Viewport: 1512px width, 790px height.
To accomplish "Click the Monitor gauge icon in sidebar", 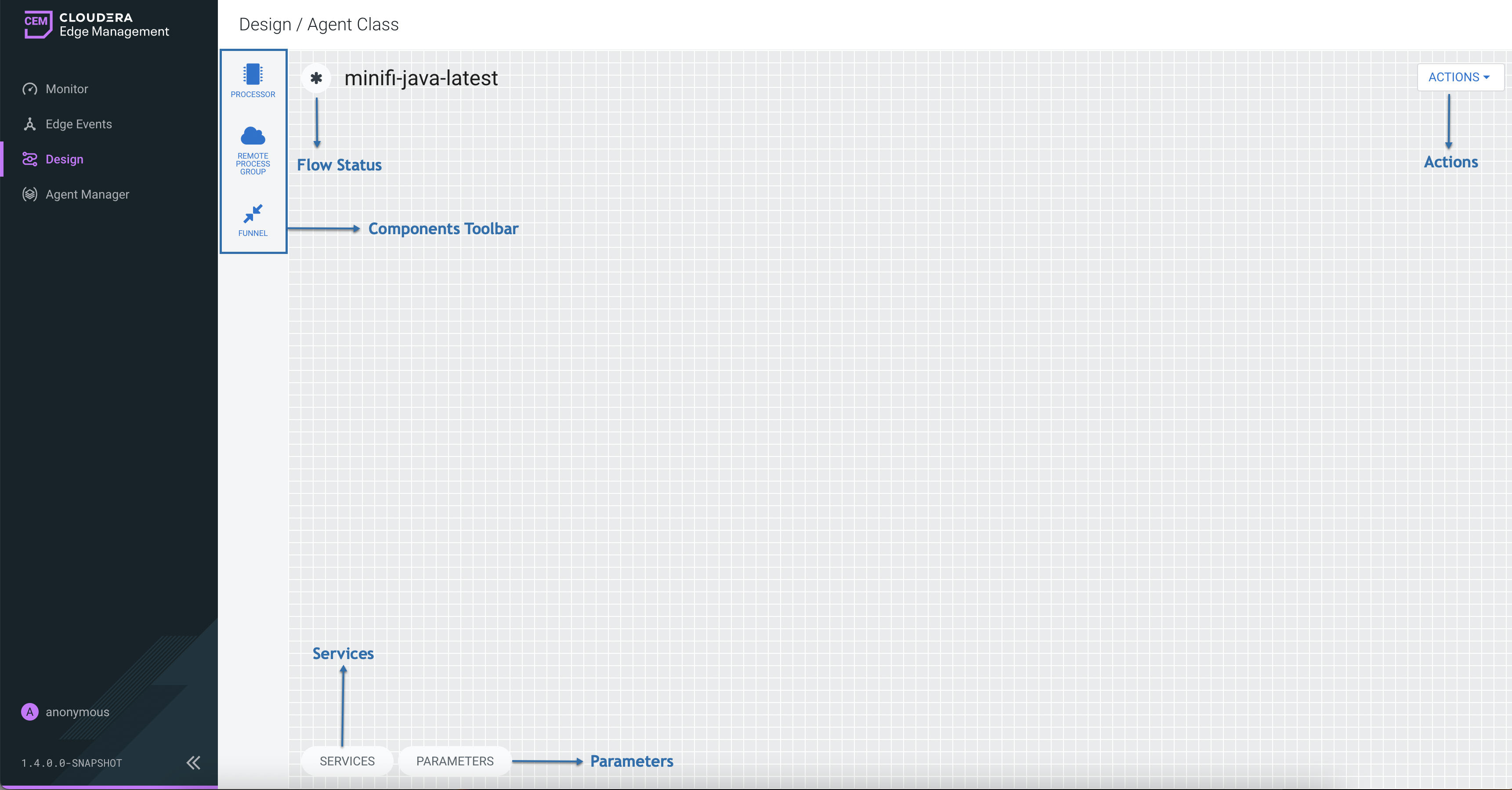I will pyautogui.click(x=30, y=89).
